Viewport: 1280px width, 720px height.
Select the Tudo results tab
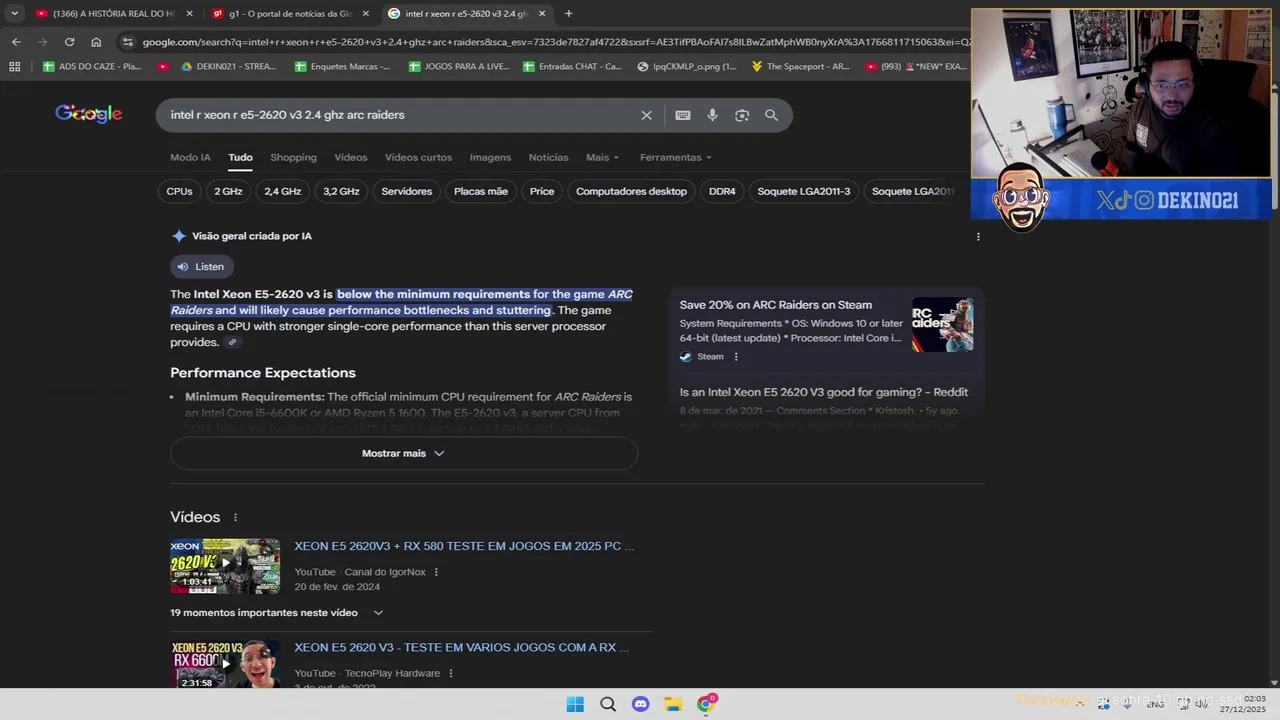(x=240, y=157)
